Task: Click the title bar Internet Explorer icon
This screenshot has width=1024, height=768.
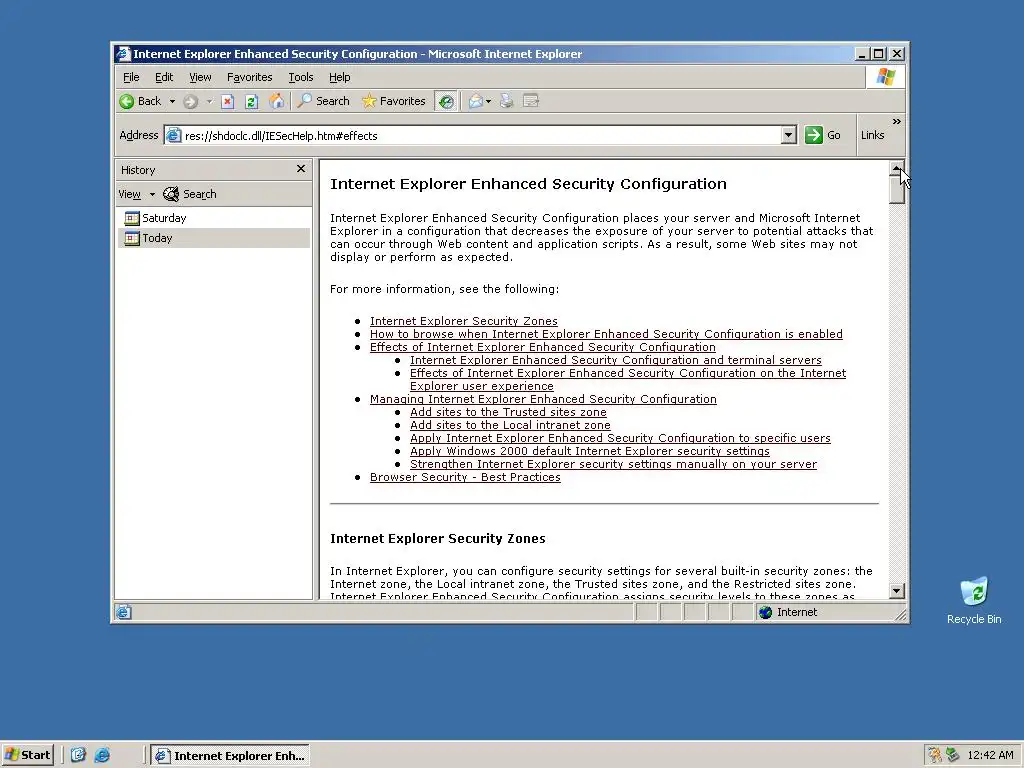Action: tap(123, 54)
